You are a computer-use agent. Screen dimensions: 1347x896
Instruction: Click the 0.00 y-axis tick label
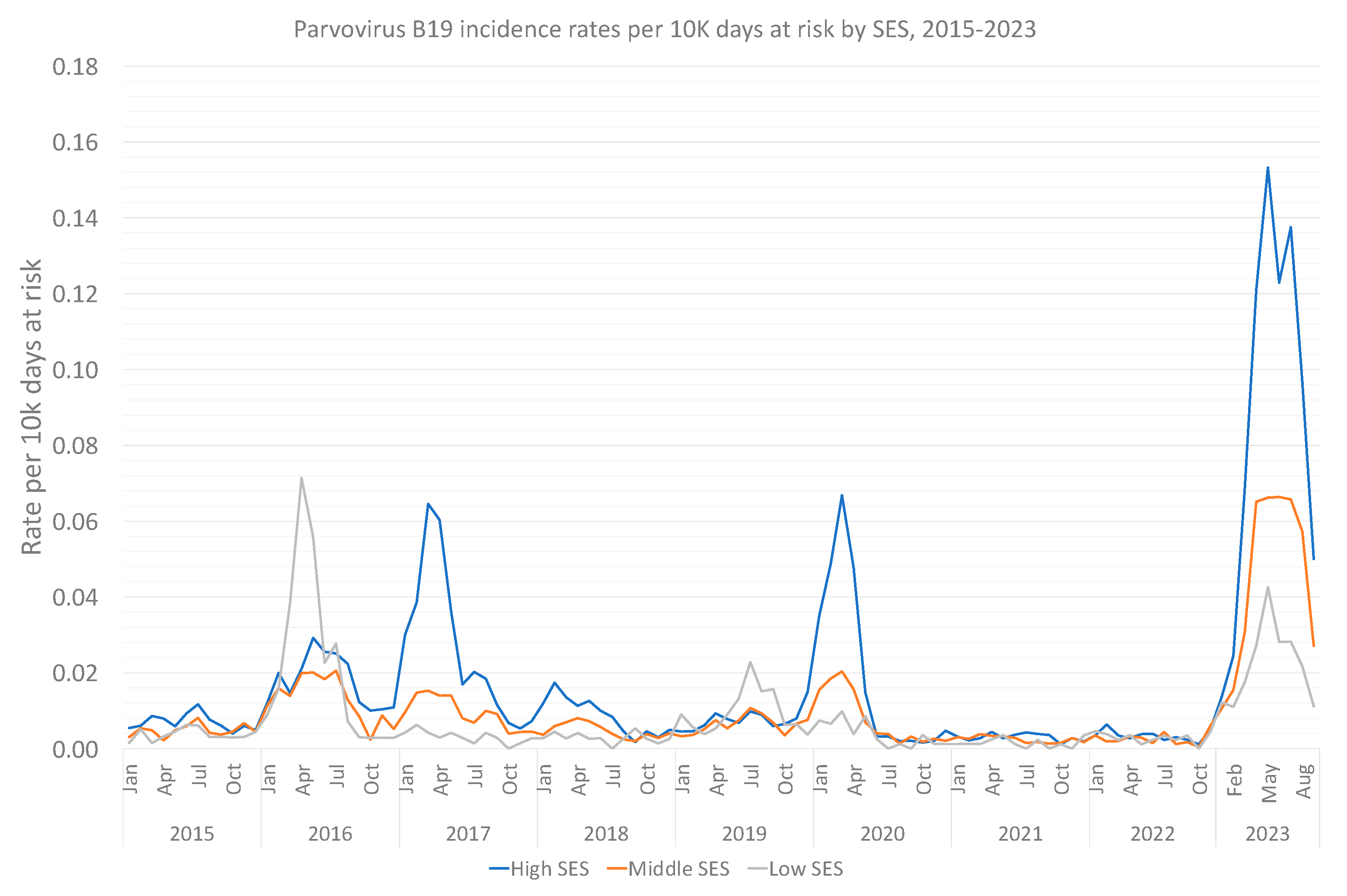coord(75,749)
